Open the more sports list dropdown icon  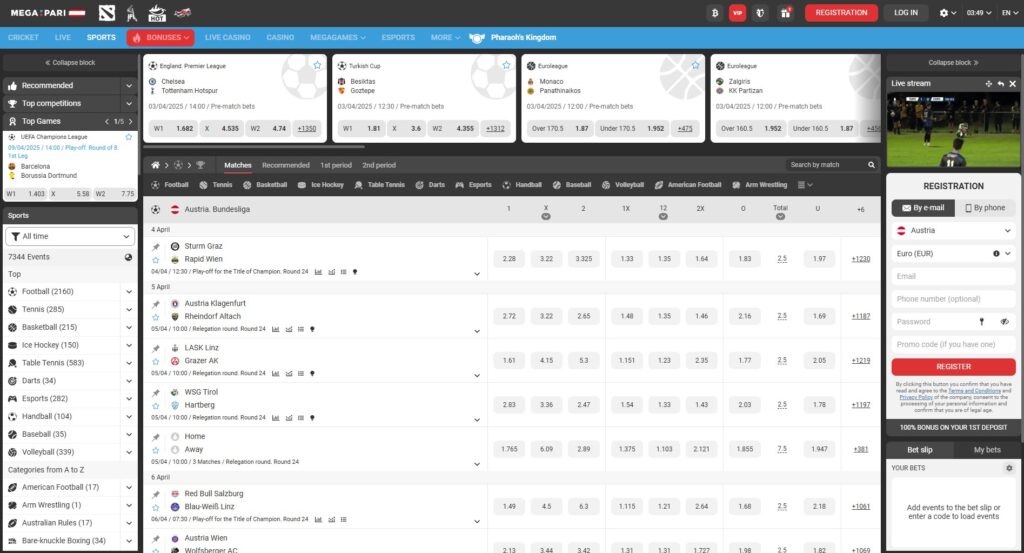[805, 185]
